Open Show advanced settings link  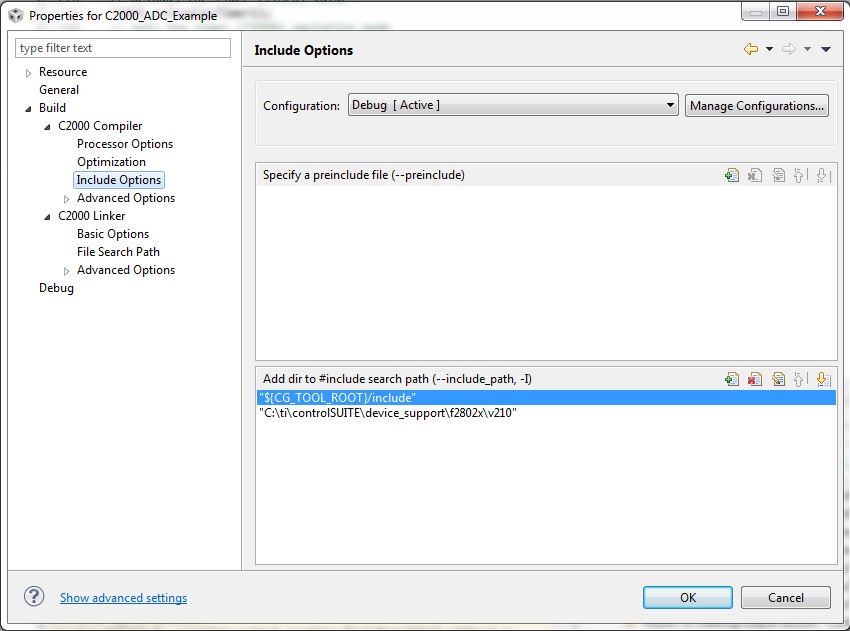point(123,597)
